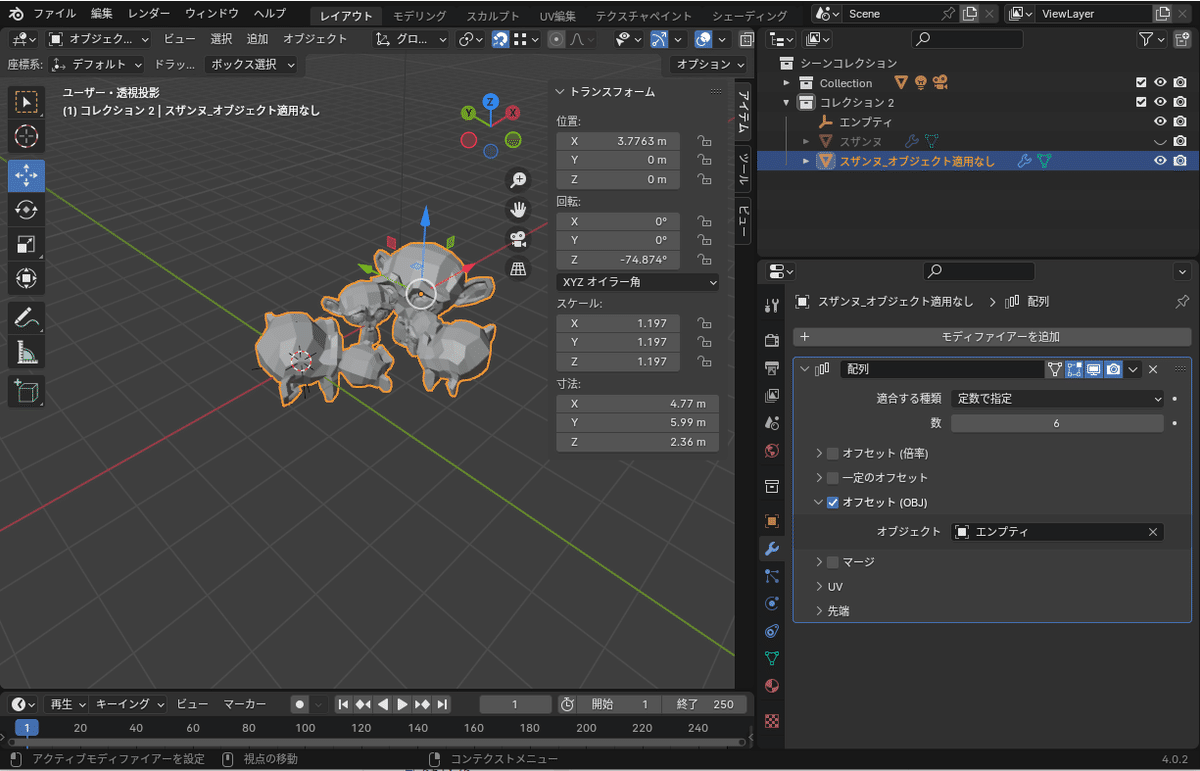The image size is (1200, 771).
Task: Hide エンプティ with its eye icon
Action: point(1161,122)
